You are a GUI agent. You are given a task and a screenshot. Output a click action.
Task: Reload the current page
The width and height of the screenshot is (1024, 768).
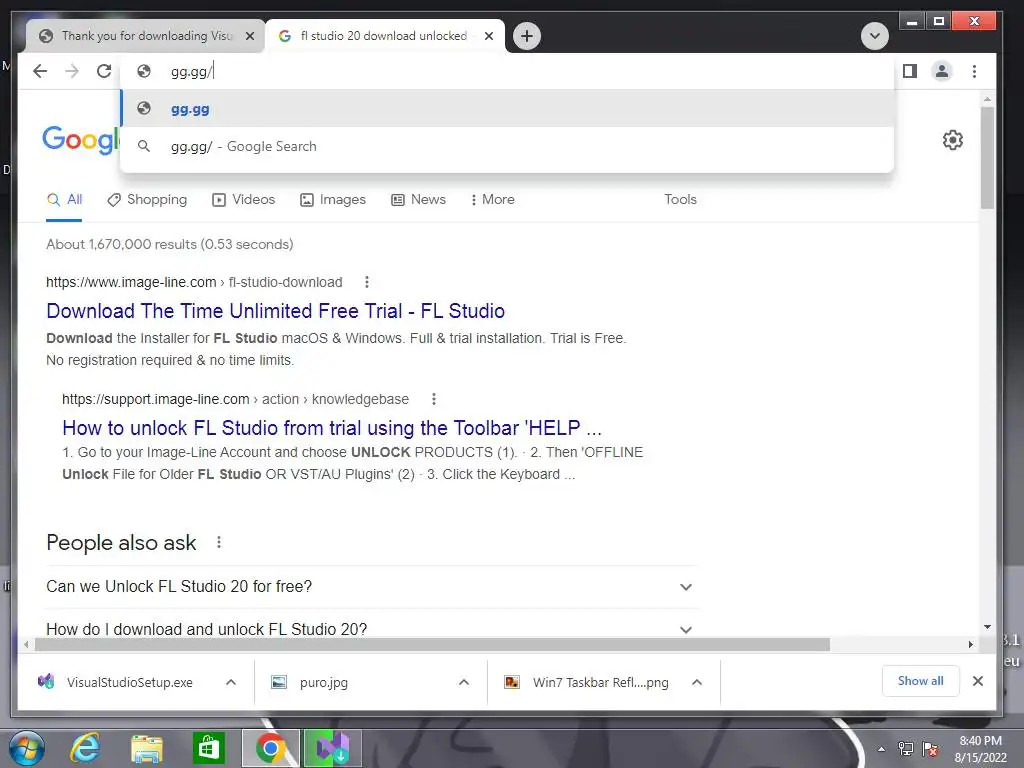[104, 71]
